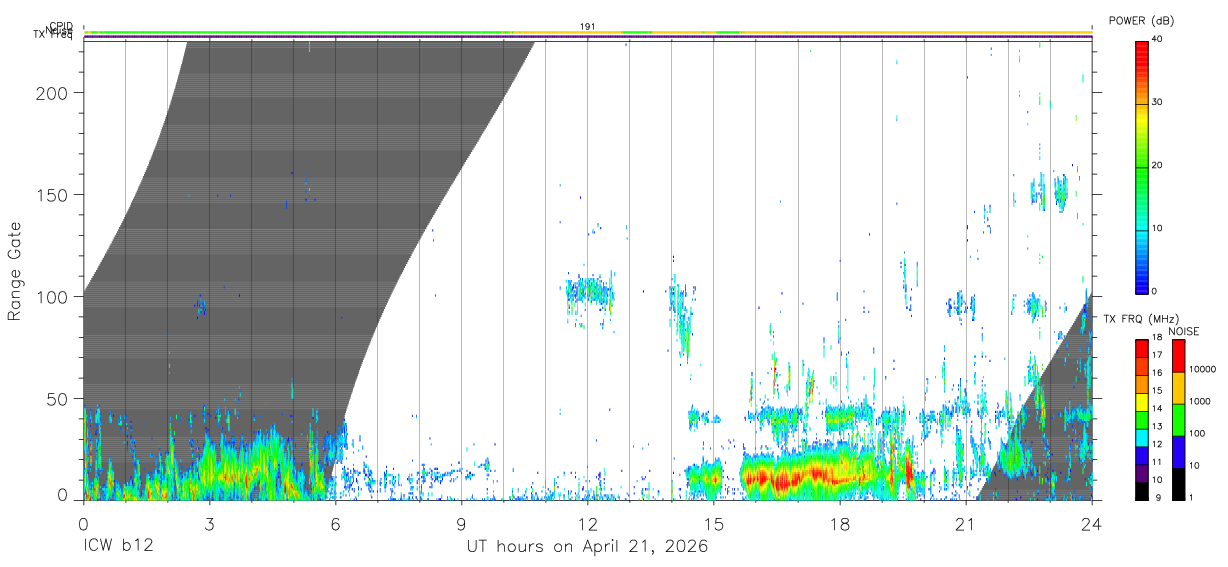The width and height of the screenshot is (1228, 567).
Task: Click the 'UT hours on April 21, 2026' label
Action: point(588,547)
